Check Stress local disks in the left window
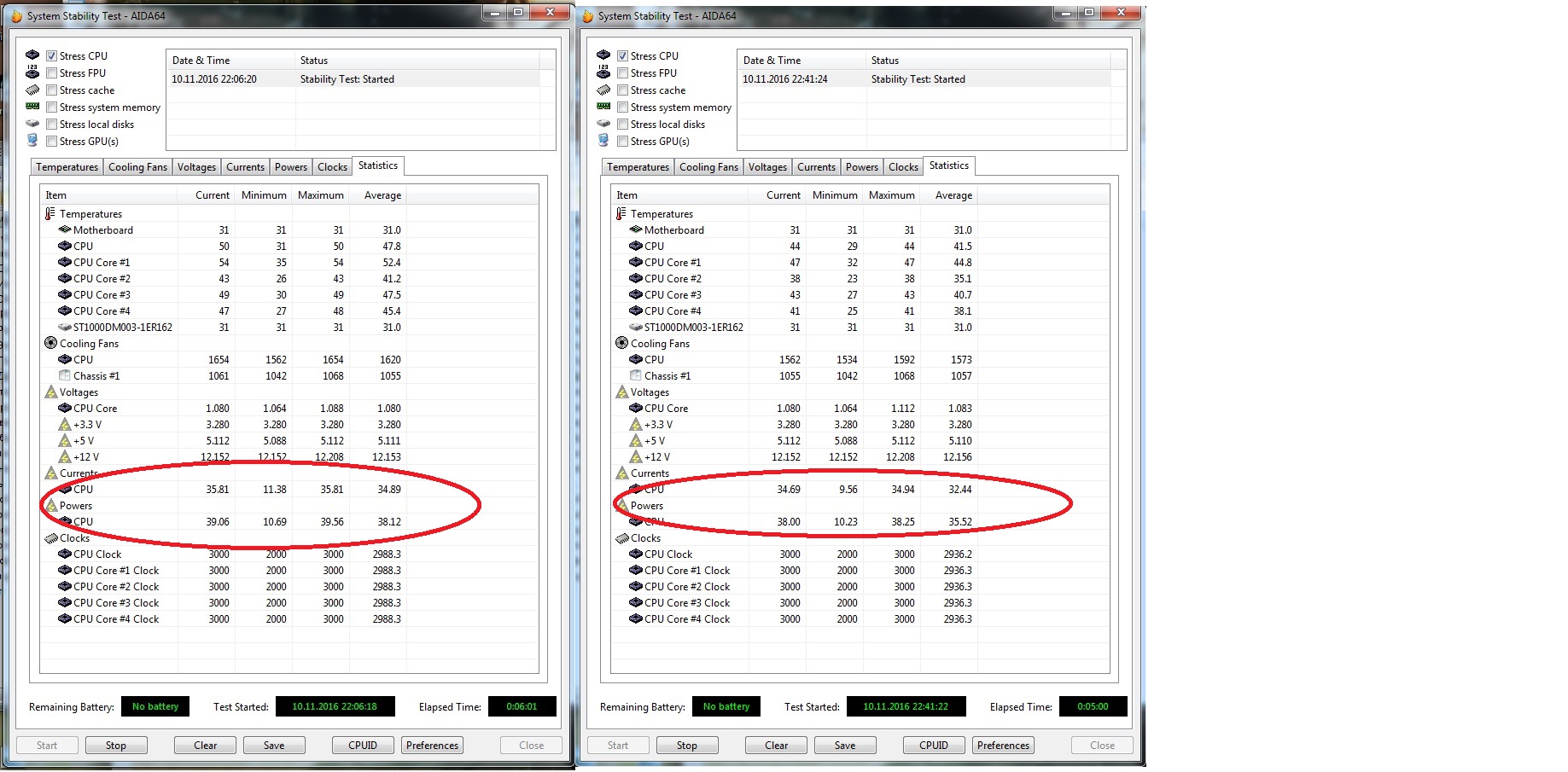1568x772 pixels. tap(52, 124)
